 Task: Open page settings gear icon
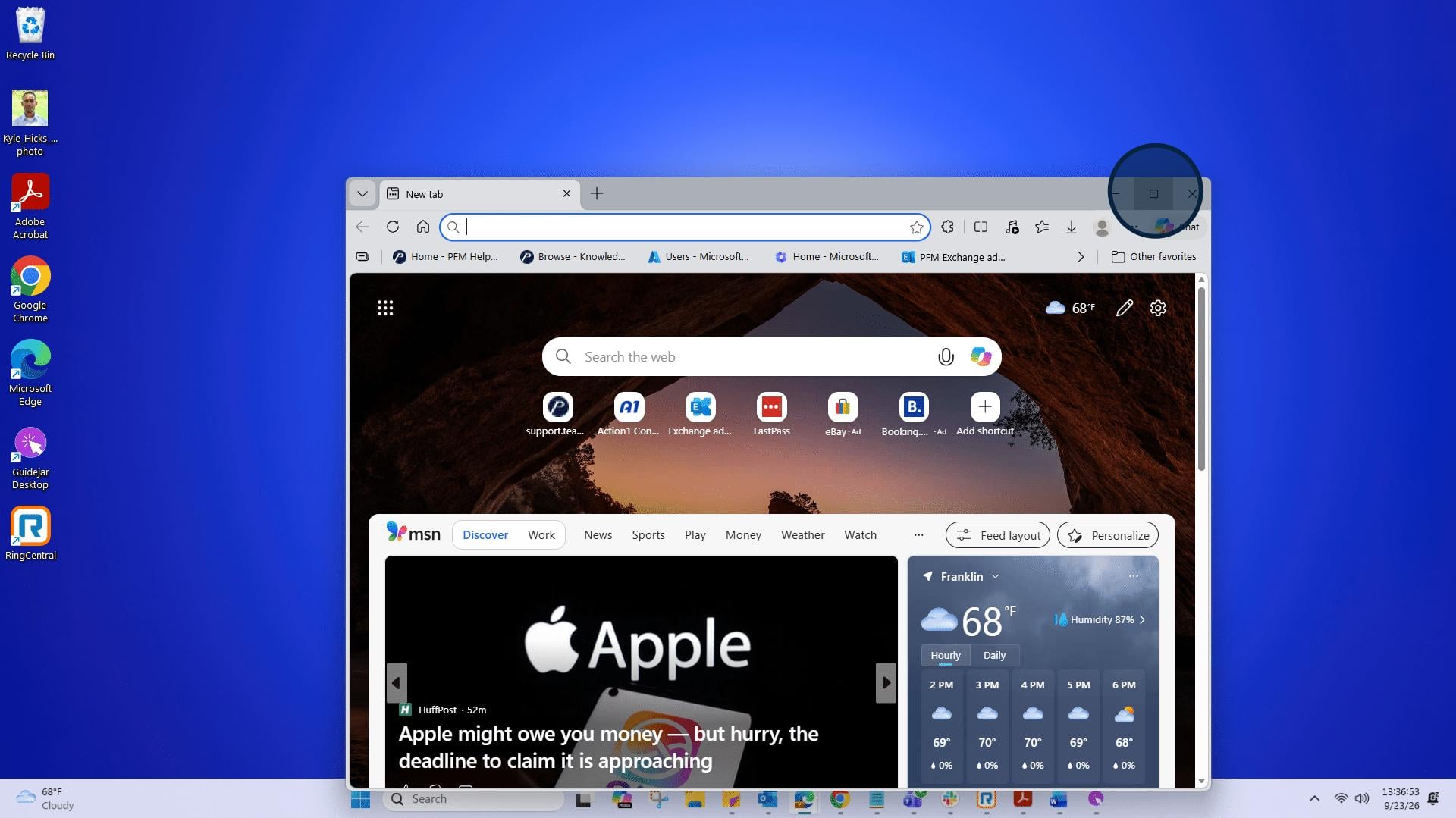pyautogui.click(x=1158, y=308)
